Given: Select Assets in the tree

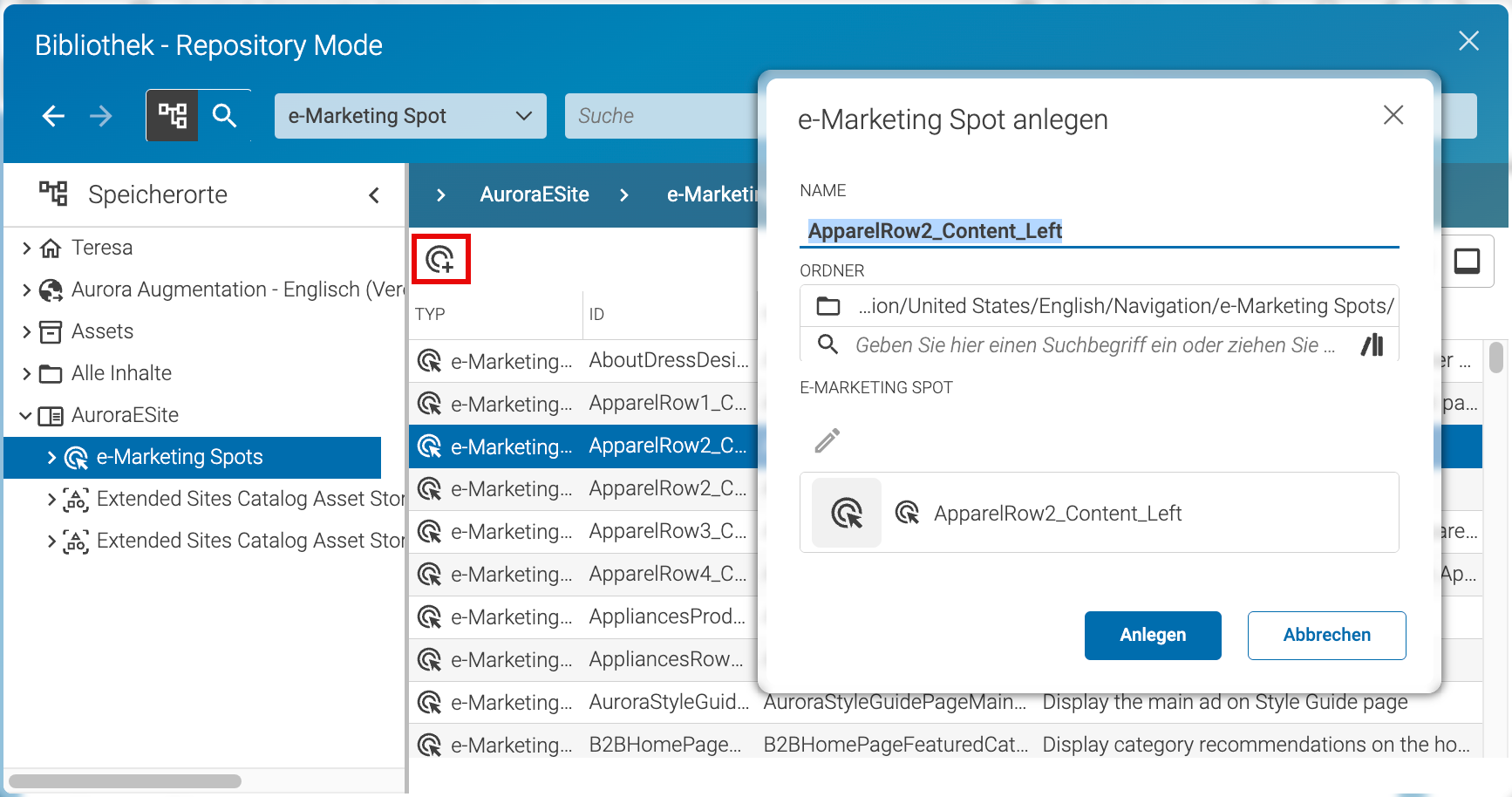Looking at the screenshot, I should point(102,331).
